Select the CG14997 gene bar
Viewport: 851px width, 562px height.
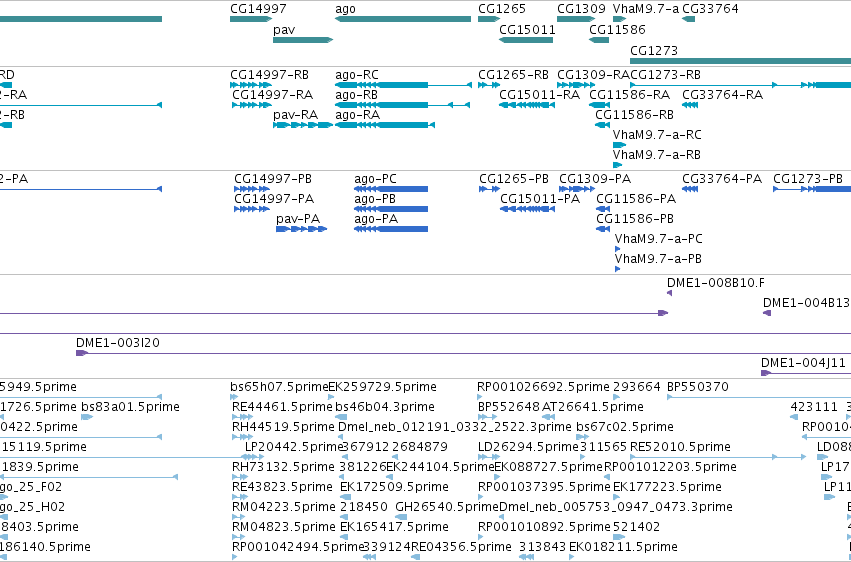tap(251, 19)
